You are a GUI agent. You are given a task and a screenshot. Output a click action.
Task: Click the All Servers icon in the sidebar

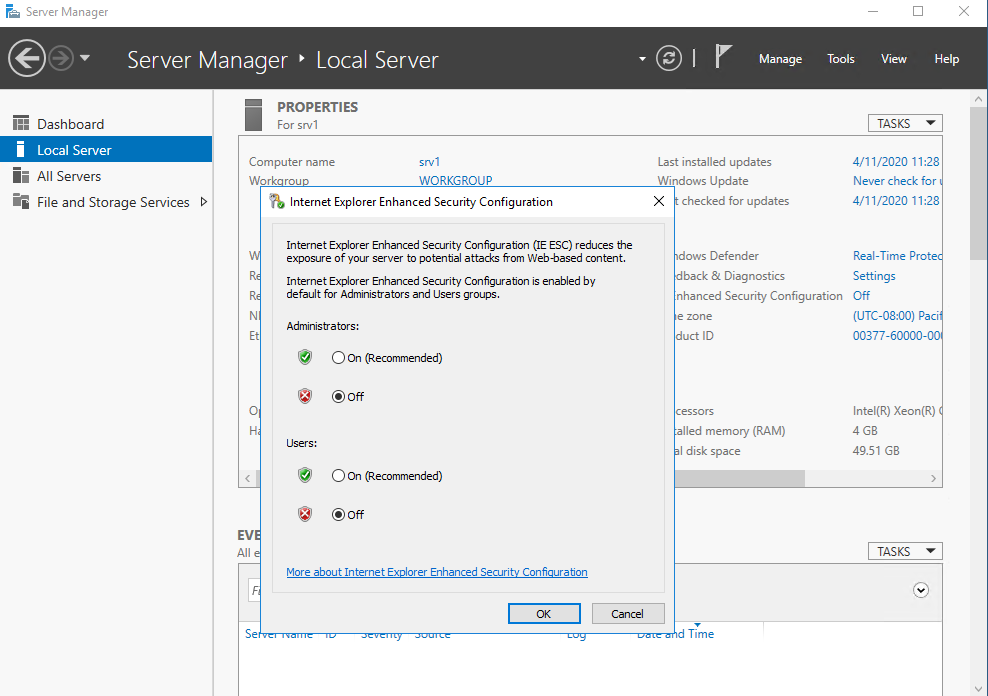(21, 176)
